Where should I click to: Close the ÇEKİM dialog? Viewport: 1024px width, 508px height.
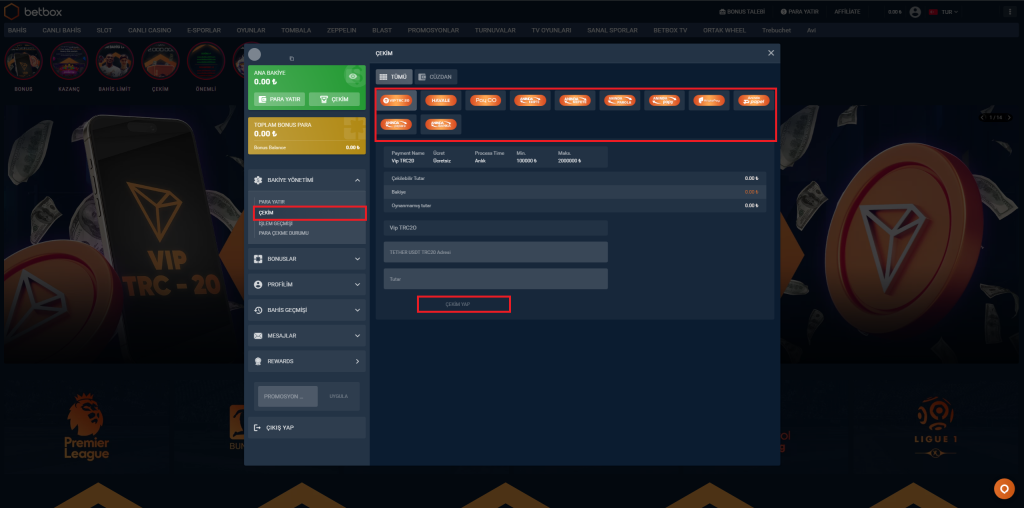tap(771, 53)
